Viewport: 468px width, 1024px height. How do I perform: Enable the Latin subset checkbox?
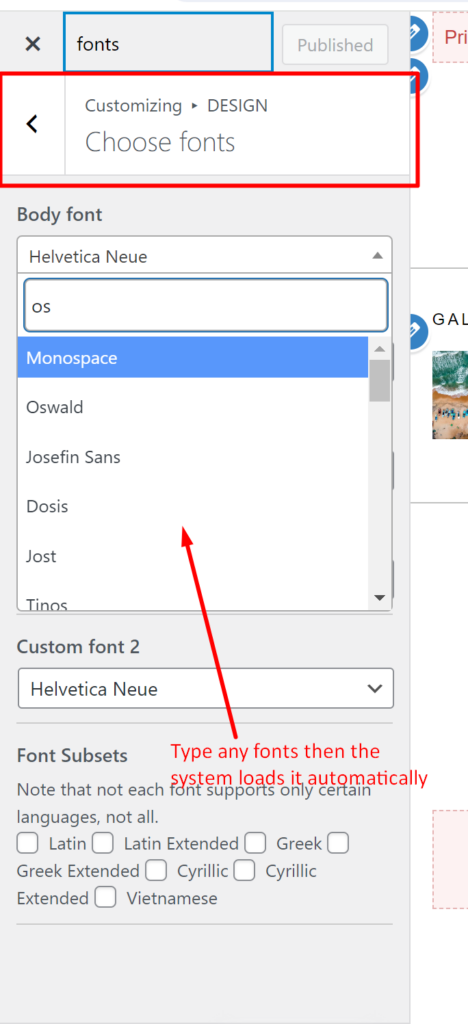(x=27, y=843)
